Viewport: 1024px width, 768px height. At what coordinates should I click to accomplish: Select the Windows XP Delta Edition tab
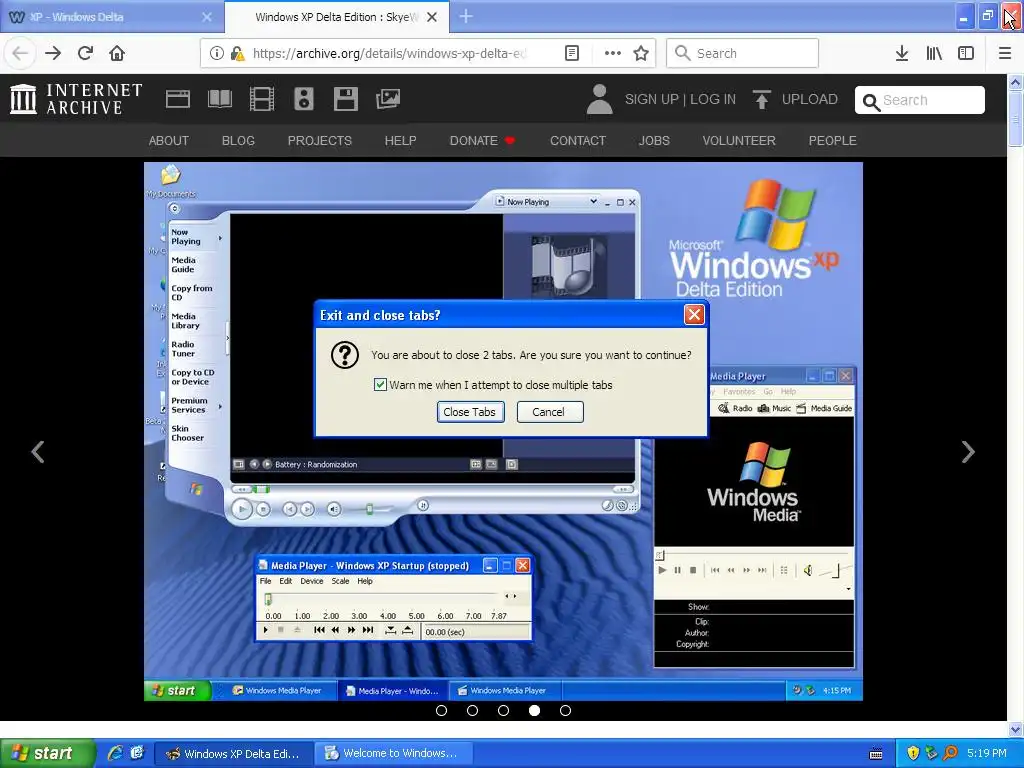[x=336, y=17]
